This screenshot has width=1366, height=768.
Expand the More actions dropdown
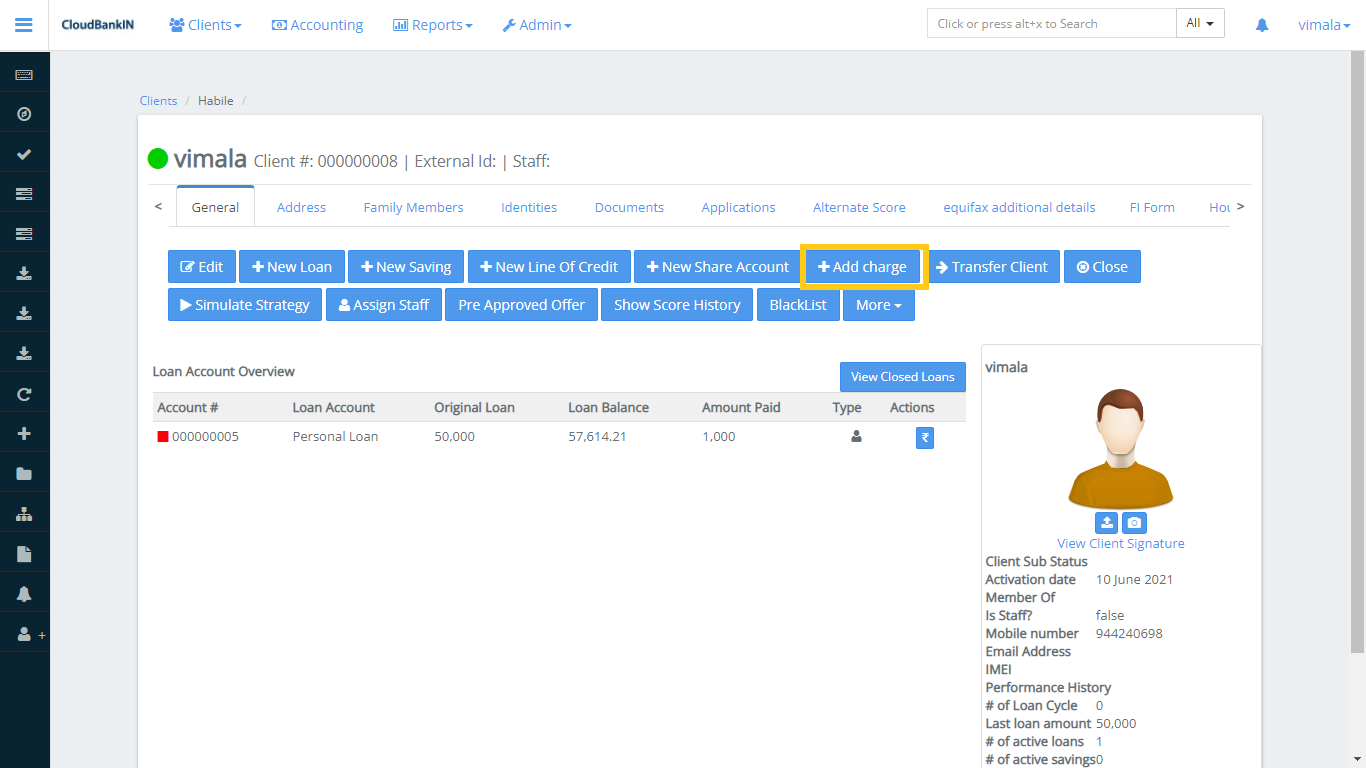(x=879, y=305)
